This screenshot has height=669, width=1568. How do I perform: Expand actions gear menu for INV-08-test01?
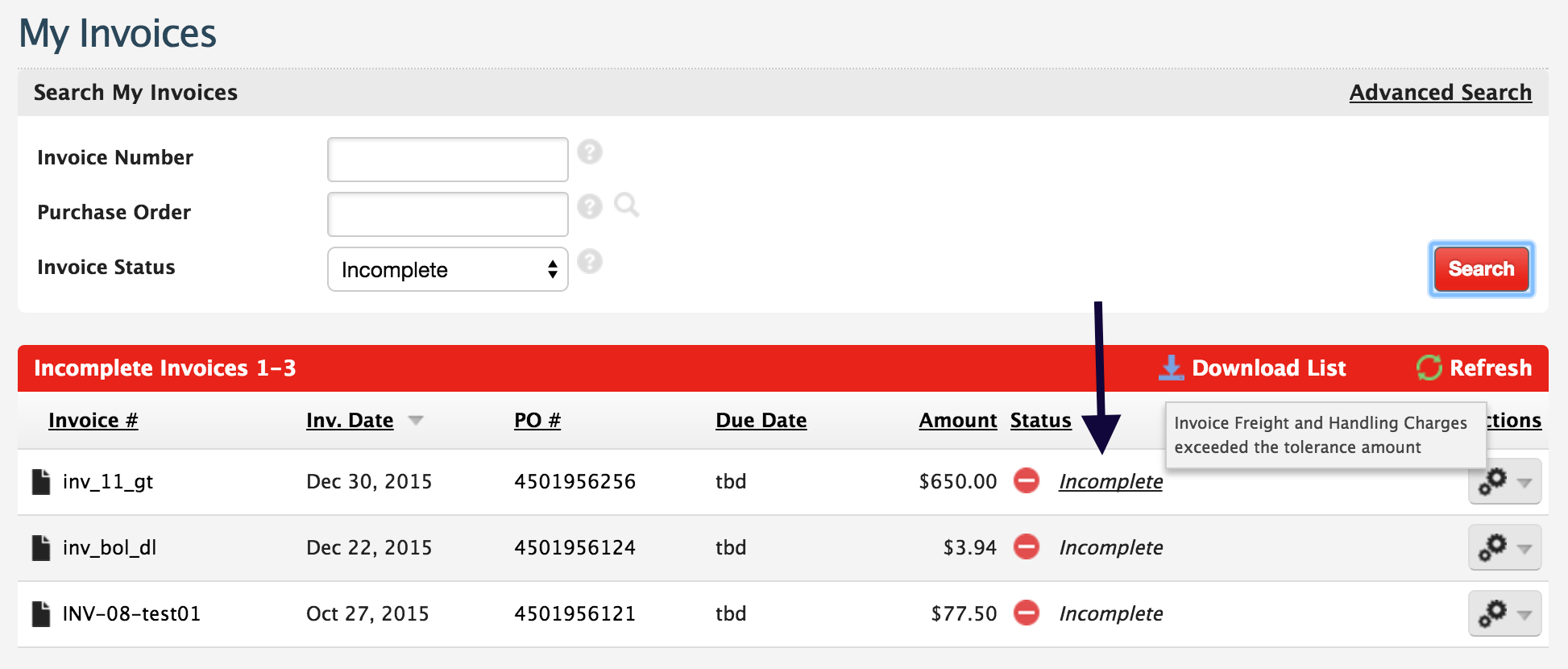point(1504,614)
